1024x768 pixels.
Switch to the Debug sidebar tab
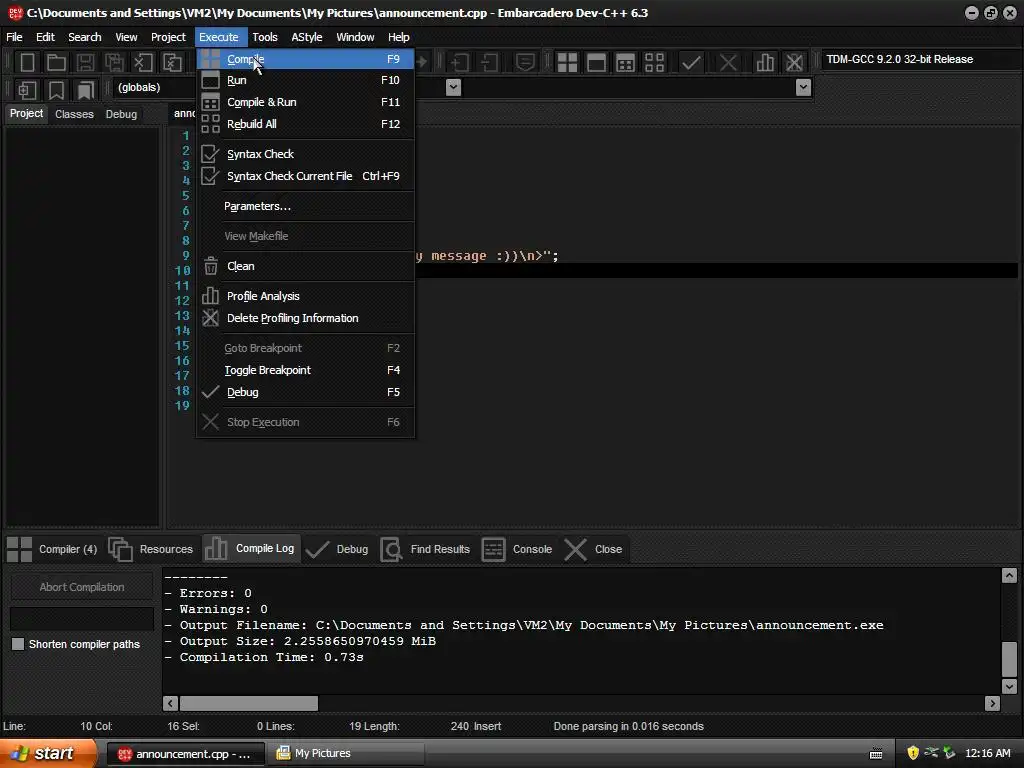point(121,114)
